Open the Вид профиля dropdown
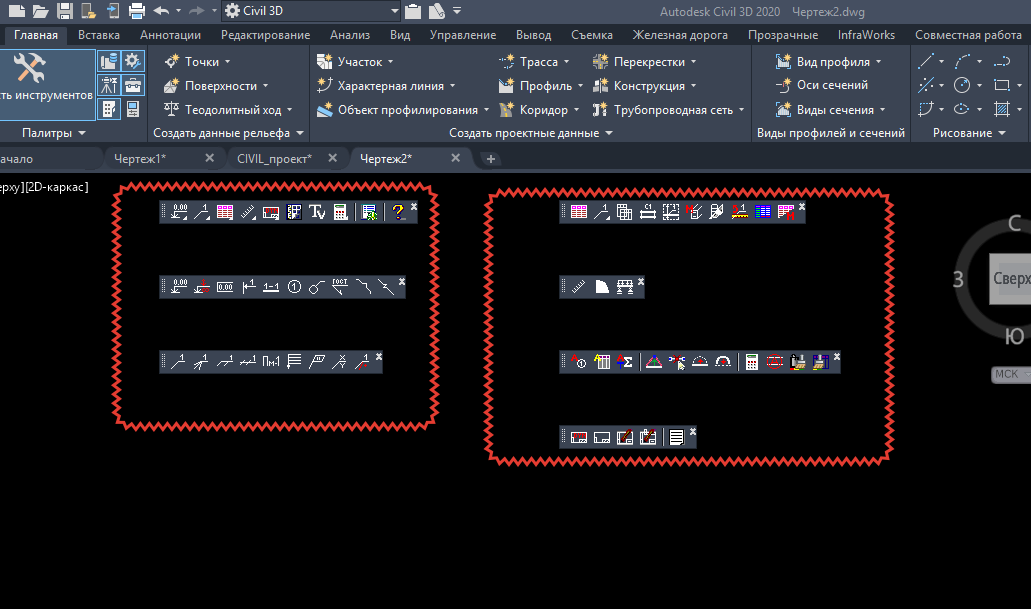1031x609 pixels. coord(878,62)
